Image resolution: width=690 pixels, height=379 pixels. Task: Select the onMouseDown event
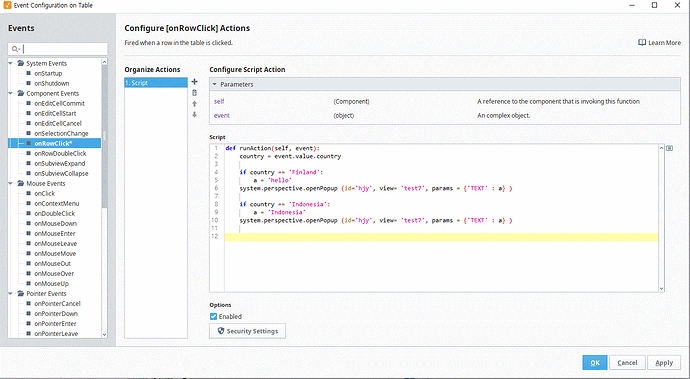pos(55,224)
